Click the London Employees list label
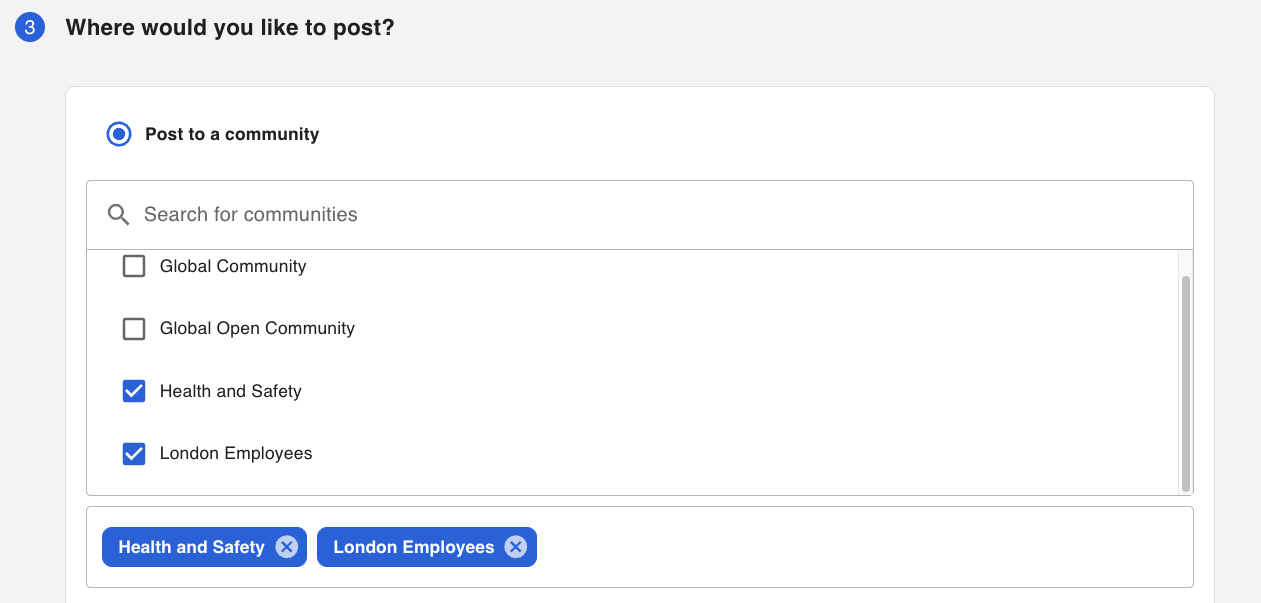This screenshot has width=1261, height=603. [236, 453]
